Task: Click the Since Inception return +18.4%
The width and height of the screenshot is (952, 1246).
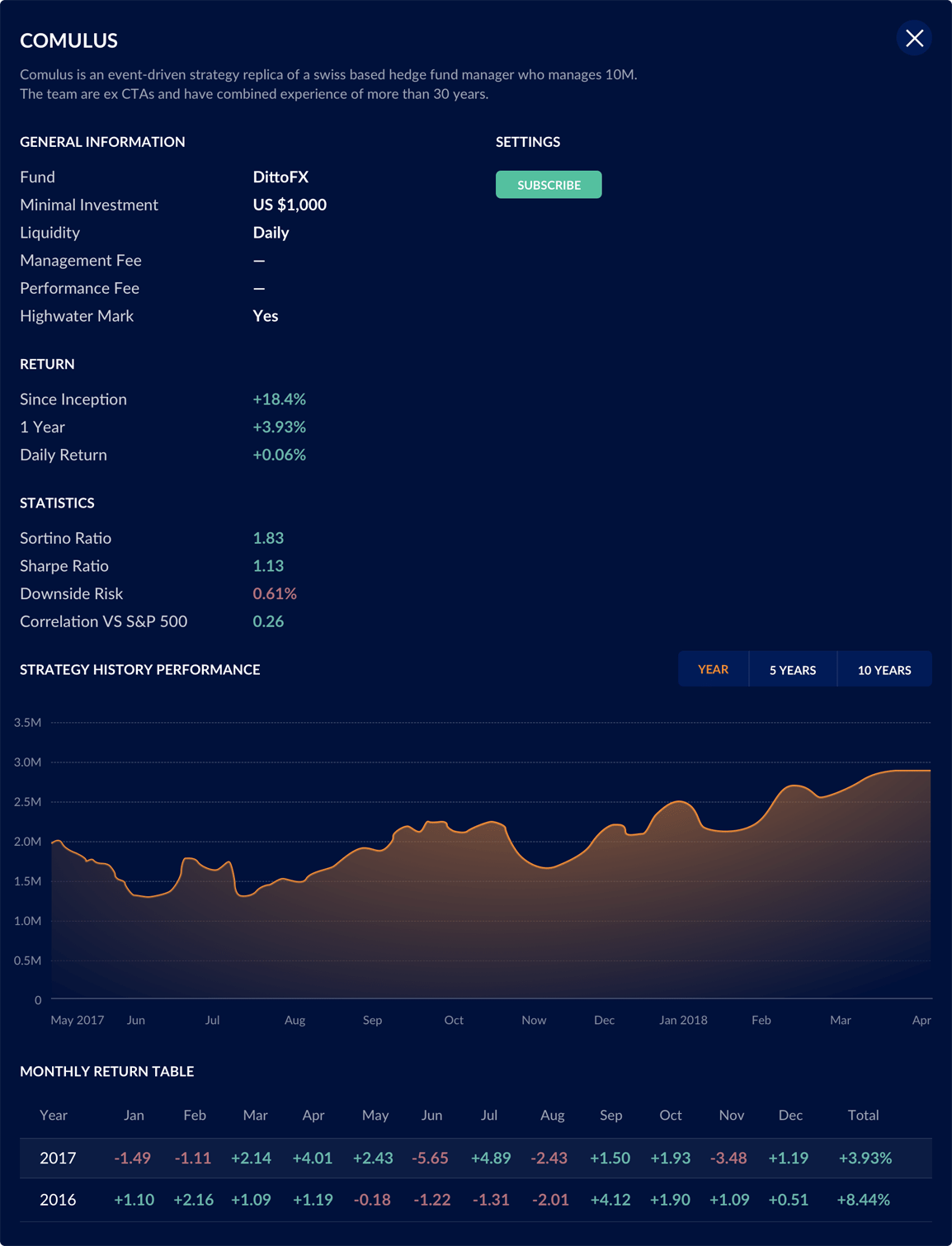Action: (x=279, y=399)
